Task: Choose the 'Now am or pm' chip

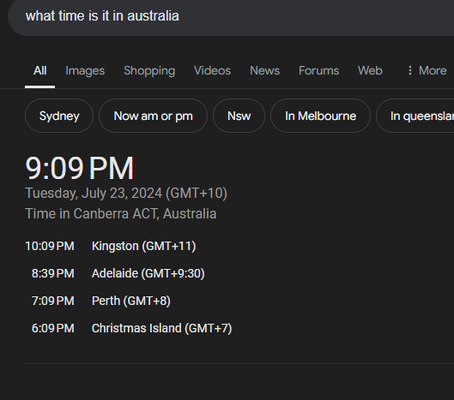Action: tap(153, 116)
